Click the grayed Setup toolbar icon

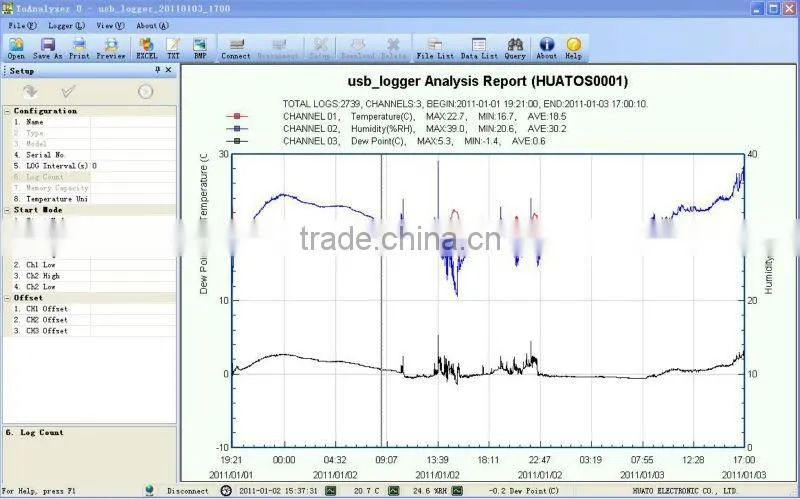320,44
